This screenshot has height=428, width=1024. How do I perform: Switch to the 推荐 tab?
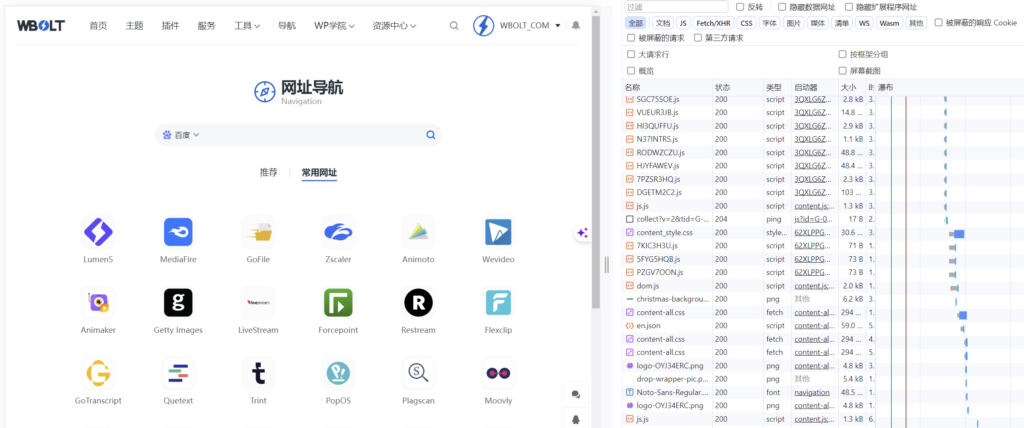point(268,172)
